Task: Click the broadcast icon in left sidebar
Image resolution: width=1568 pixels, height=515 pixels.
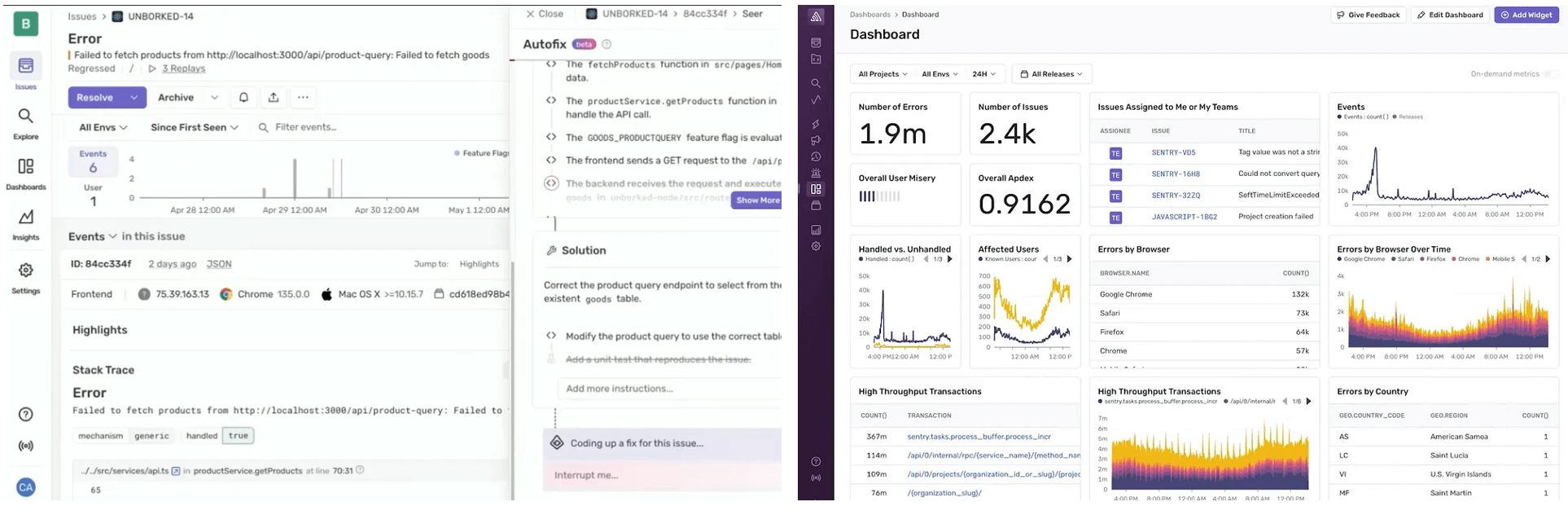Action: (x=25, y=446)
